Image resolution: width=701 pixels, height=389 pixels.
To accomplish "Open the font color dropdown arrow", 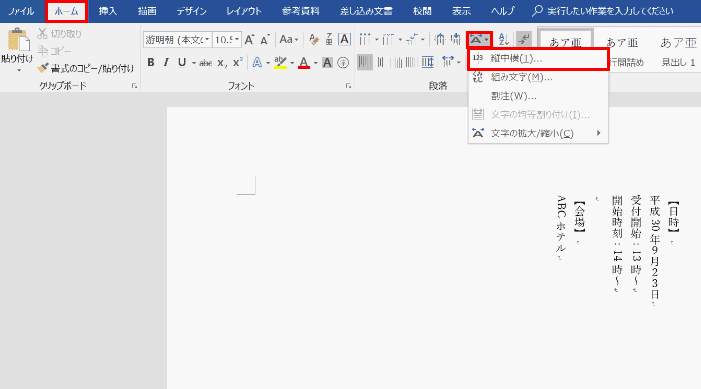I will coord(315,63).
